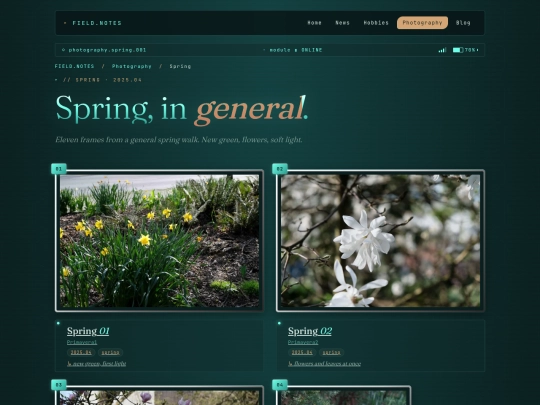540x405 pixels.
Task: Click the 'flowers and leaves at once' caption
Action: click(x=324, y=364)
